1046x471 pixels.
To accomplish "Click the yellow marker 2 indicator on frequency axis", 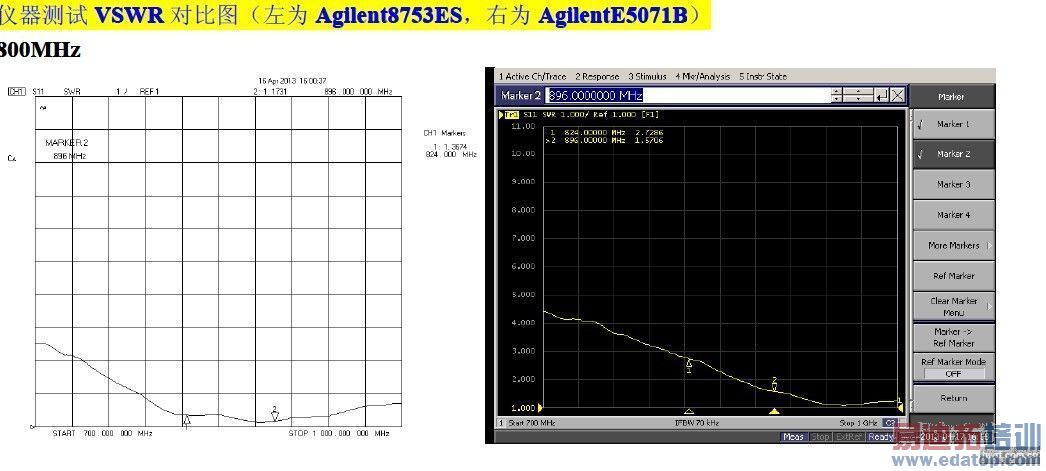I will pyautogui.click(x=774, y=411).
